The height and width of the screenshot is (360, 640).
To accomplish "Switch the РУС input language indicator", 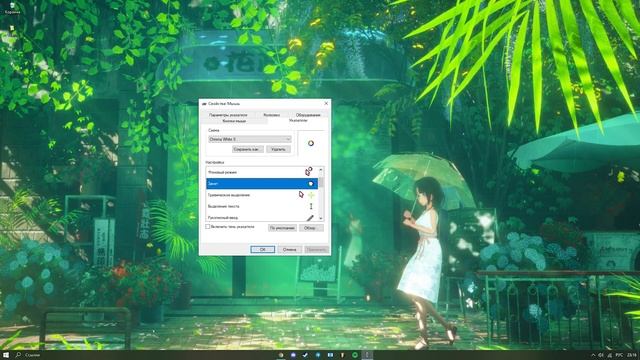I will pyautogui.click(x=619, y=355).
